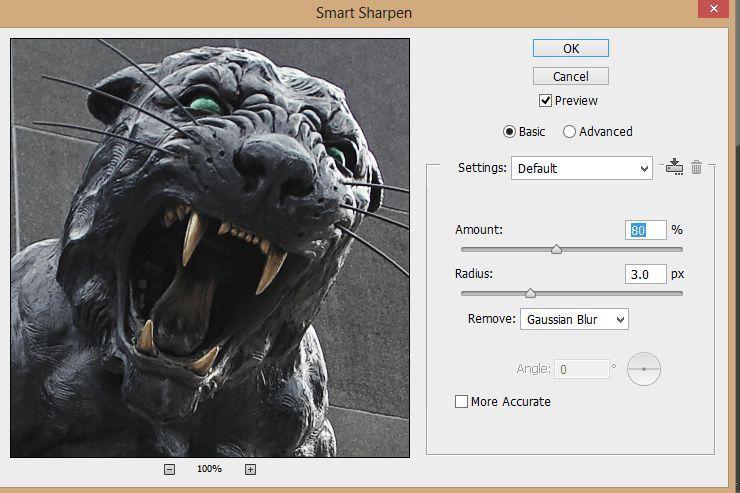Select the Basic radio button
740x493 pixels.
pos(509,132)
